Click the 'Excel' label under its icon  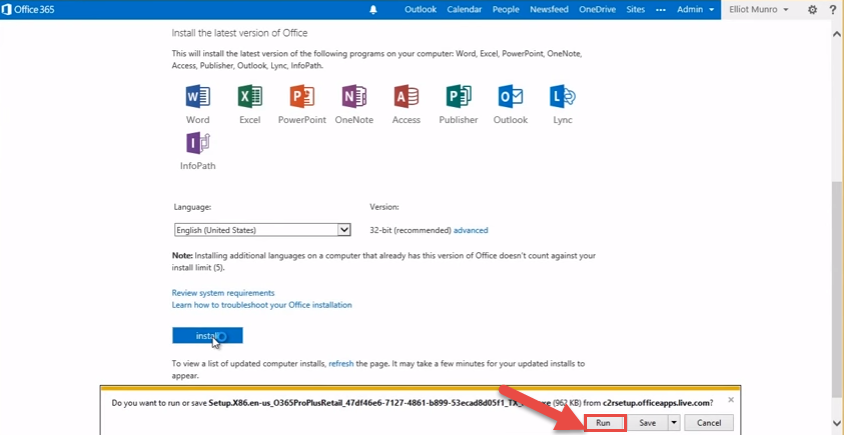coord(250,120)
